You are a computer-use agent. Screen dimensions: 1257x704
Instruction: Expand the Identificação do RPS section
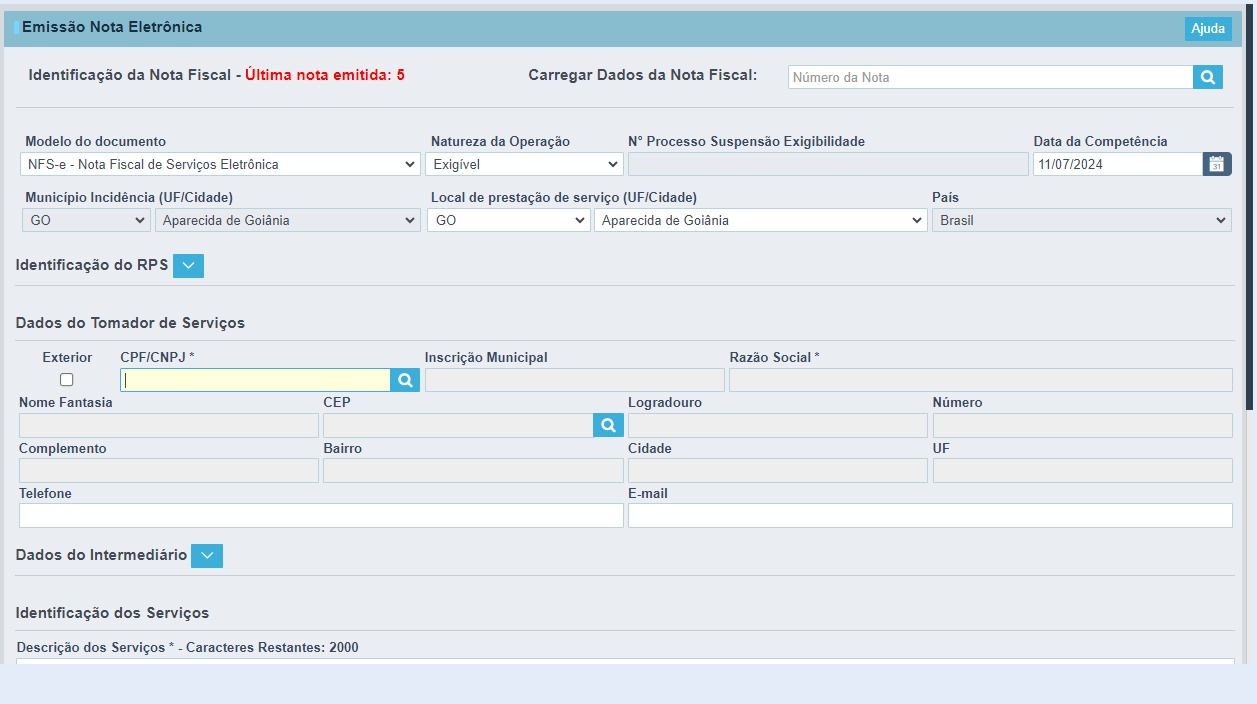coord(188,265)
